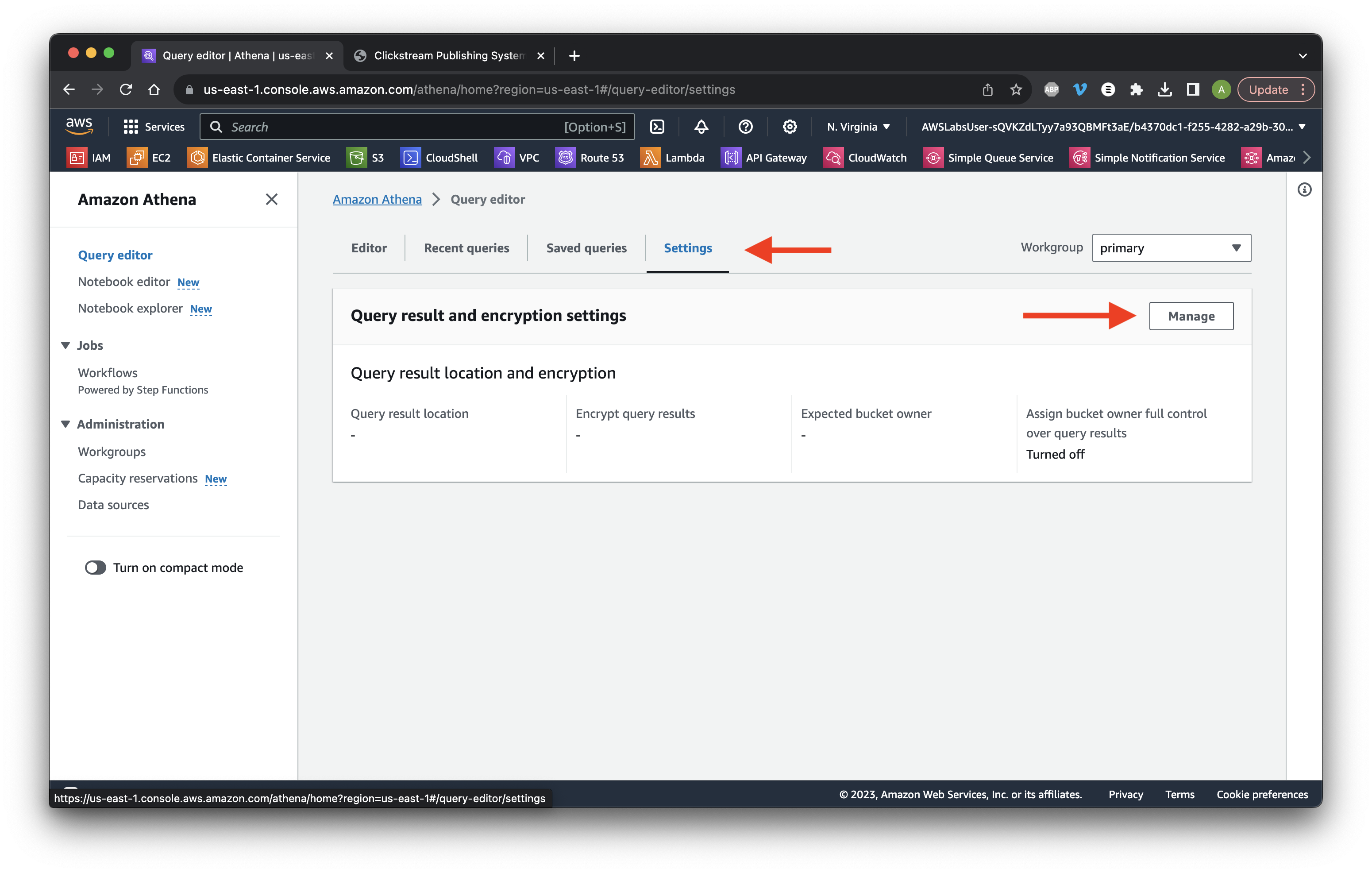Viewport: 1372px width, 873px height.
Task: Open Data sources in the sidebar
Action: pos(113,505)
